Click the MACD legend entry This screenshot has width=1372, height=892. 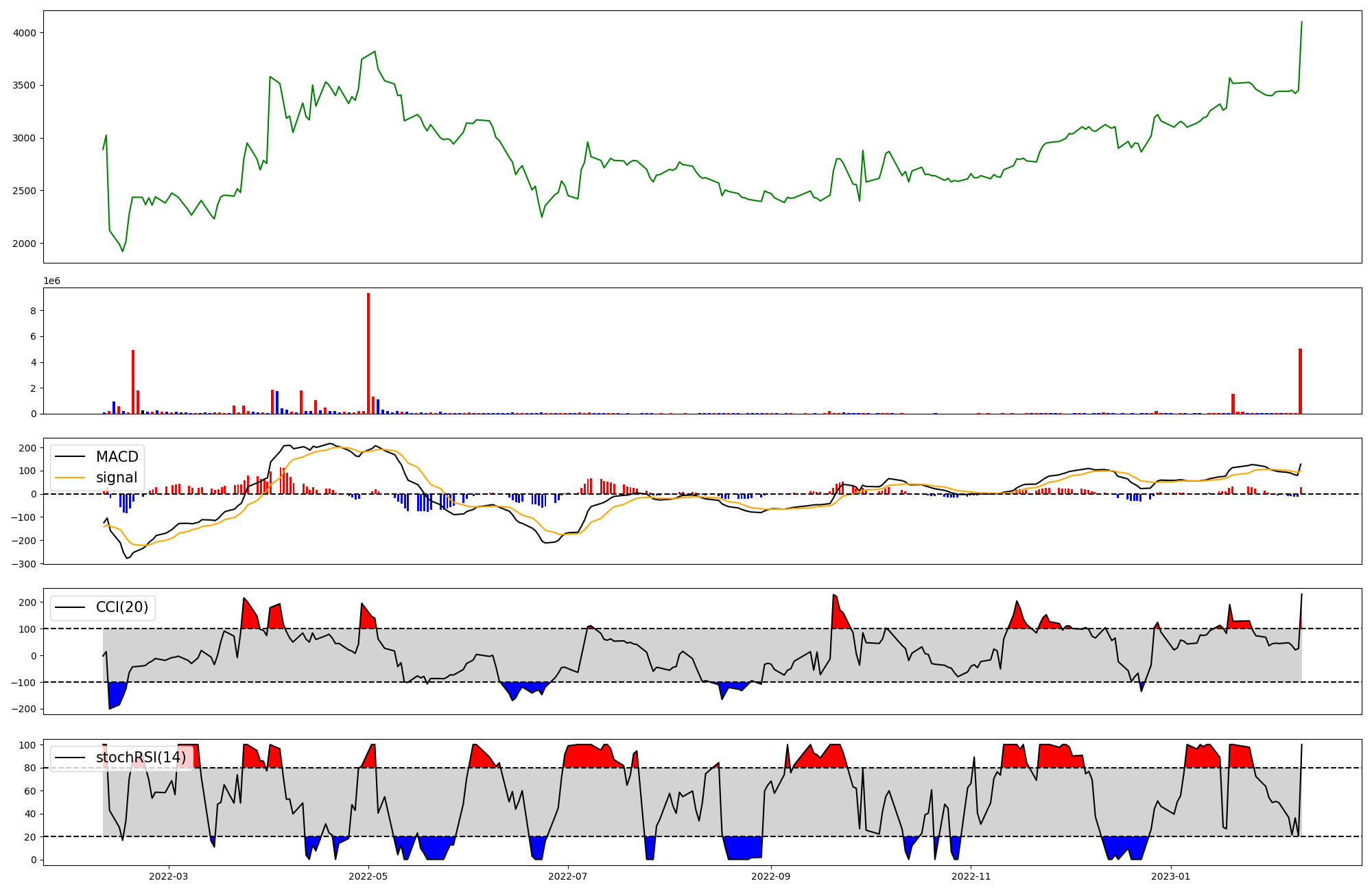(117, 457)
